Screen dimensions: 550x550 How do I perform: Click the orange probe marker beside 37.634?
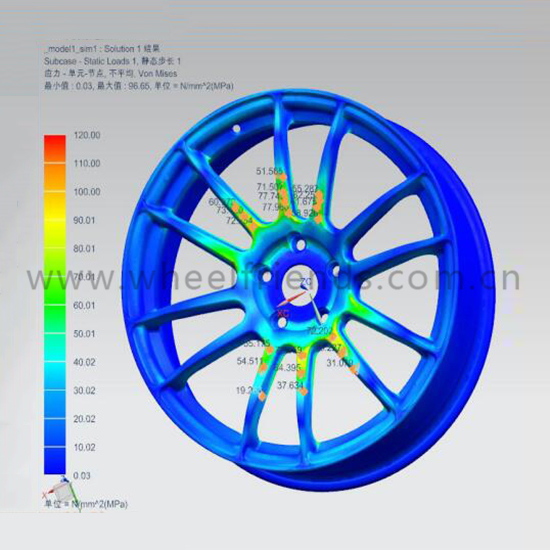tap(304, 391)
